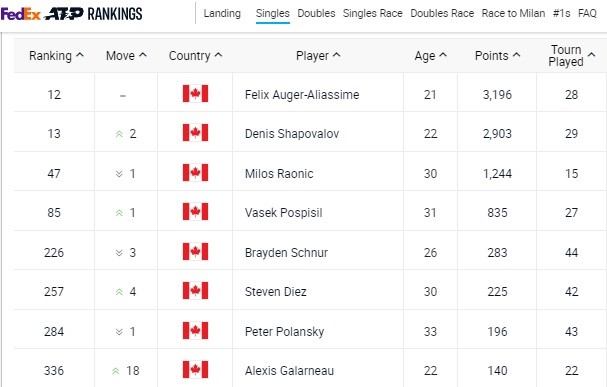
Task: Open the Race to Milan tab
Action: [513, 14]
